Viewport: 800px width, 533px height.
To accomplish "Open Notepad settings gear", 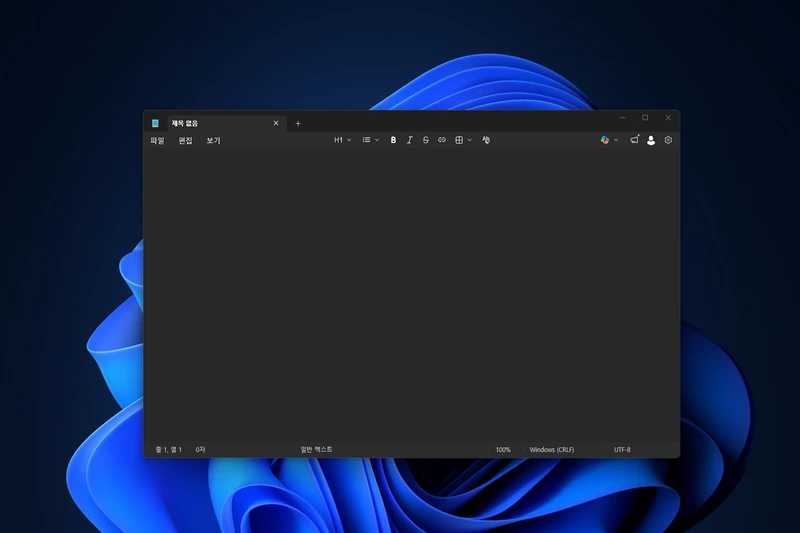I will pyautogui.click(x=668, y=140).
